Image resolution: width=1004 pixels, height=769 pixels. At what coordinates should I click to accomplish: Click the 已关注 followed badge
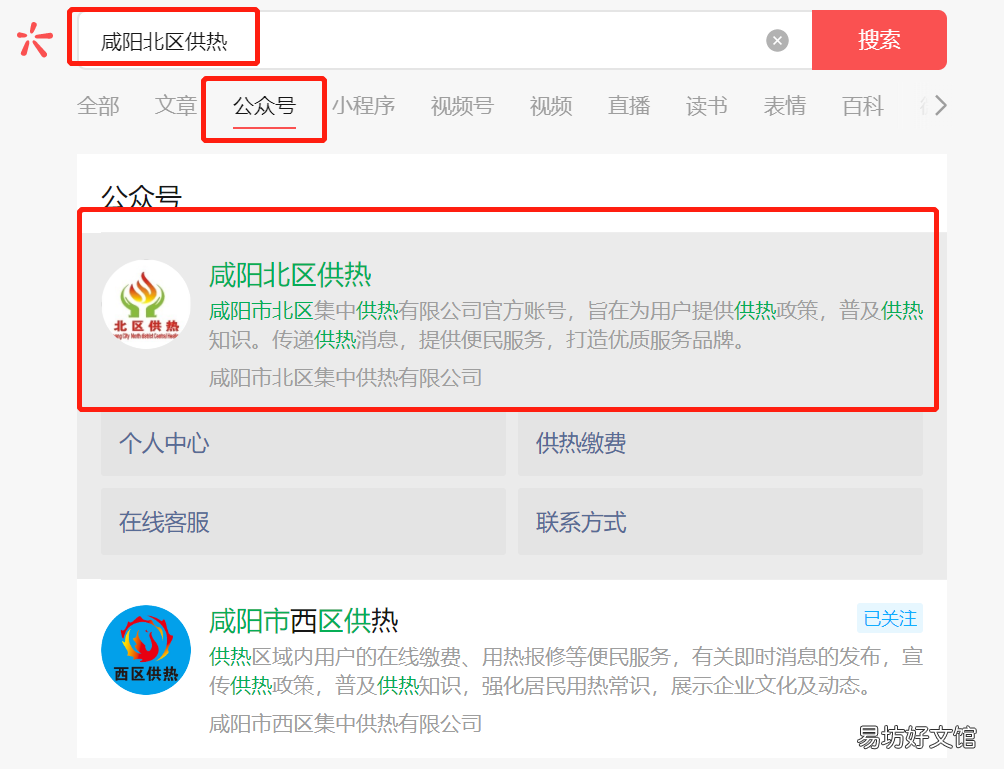point(890,618)
